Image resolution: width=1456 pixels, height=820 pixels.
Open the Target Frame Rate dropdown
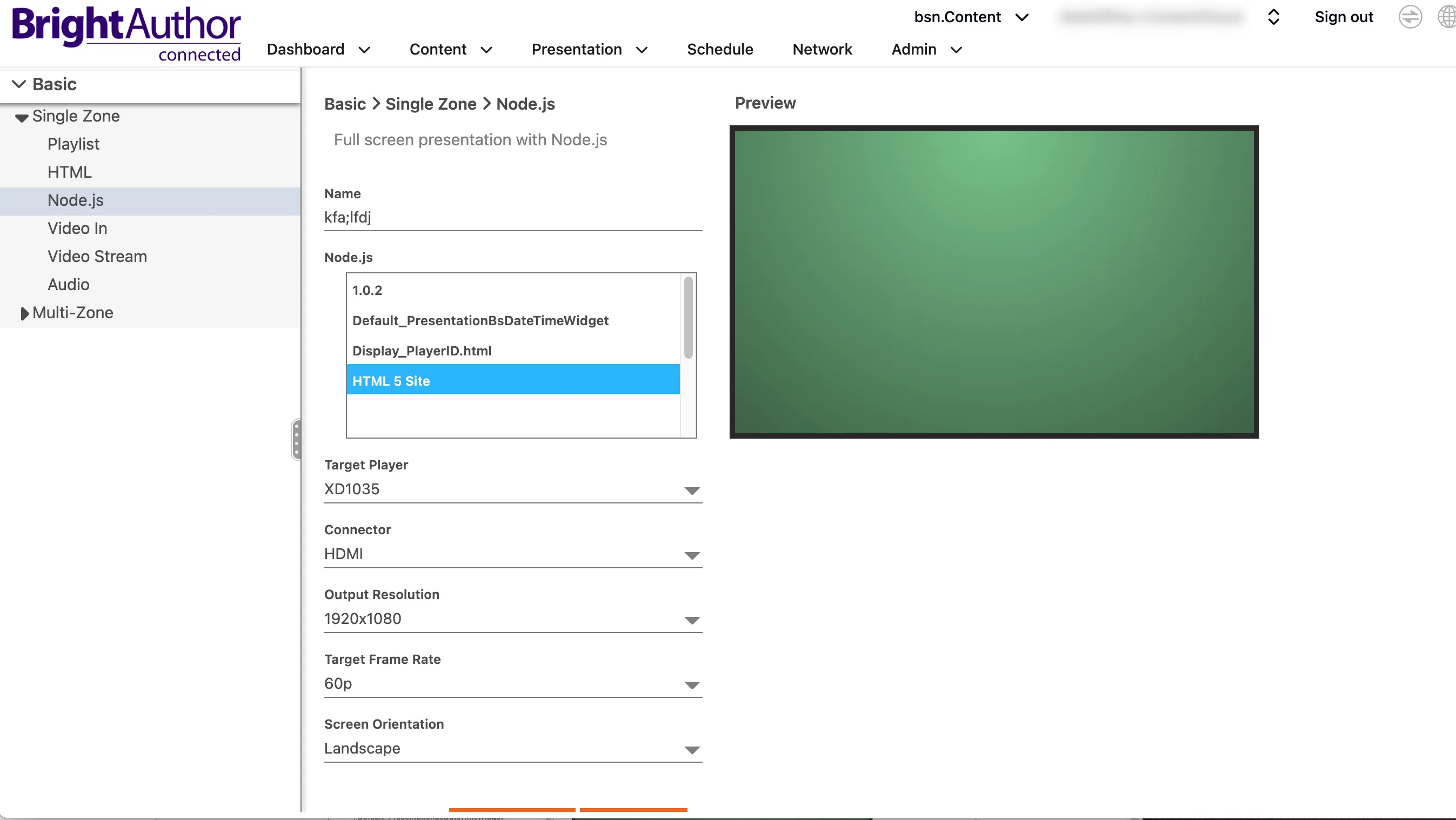(x=513, y=684)
